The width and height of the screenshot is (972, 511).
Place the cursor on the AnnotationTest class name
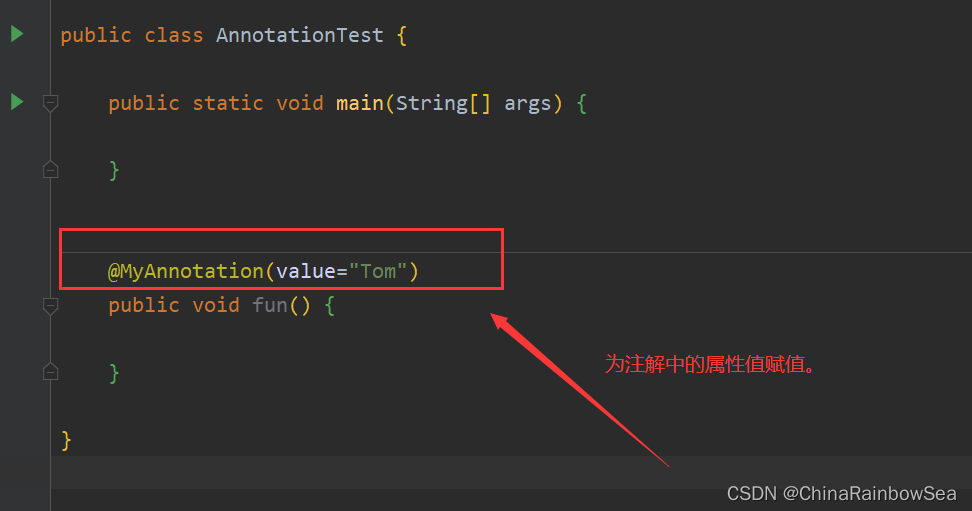coord(299,35)
